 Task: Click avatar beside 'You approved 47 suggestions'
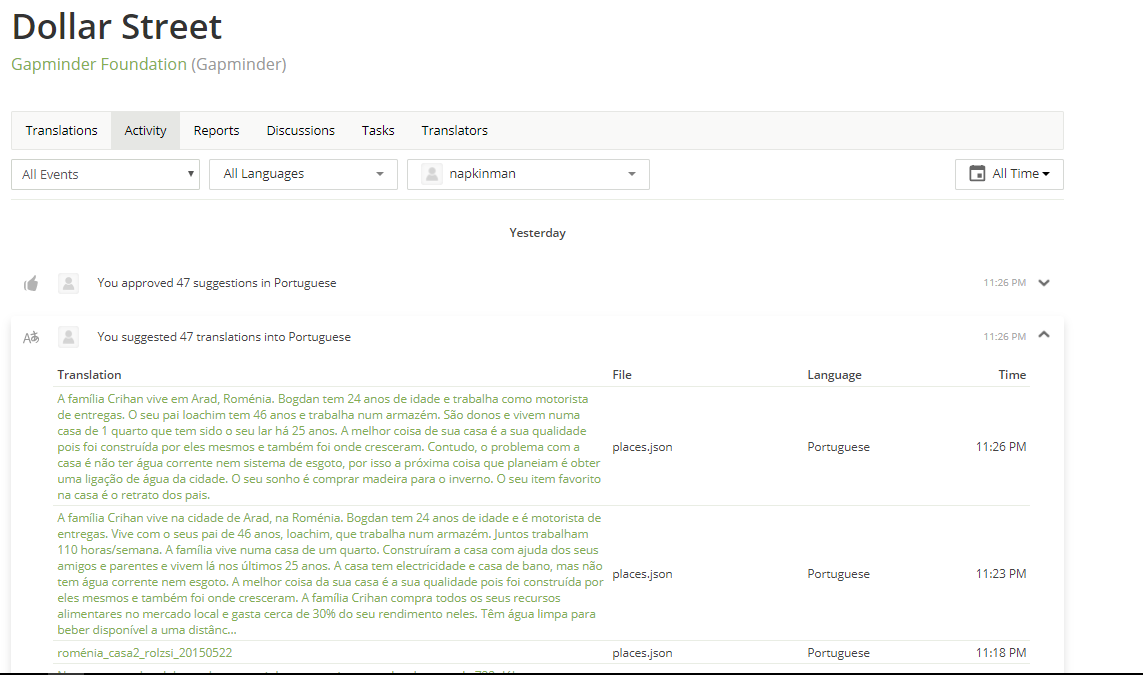pyautogui.click(x=69, y=283)
